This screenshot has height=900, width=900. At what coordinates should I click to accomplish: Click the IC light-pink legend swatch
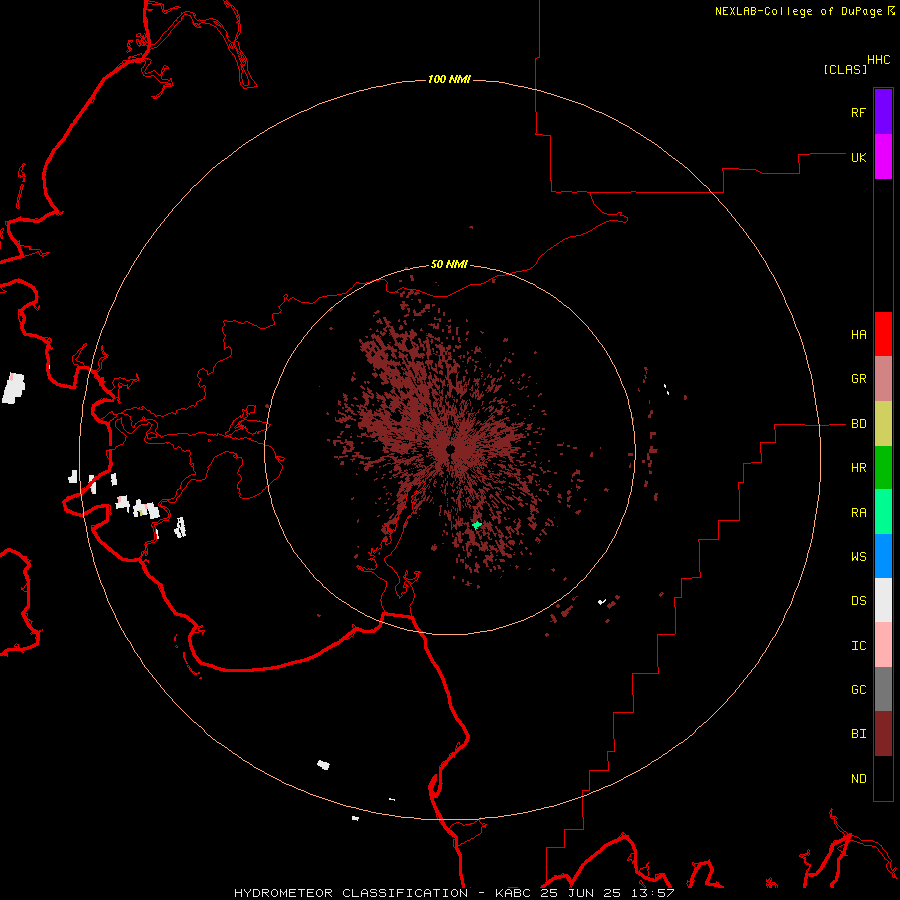(x=883, y=645)
